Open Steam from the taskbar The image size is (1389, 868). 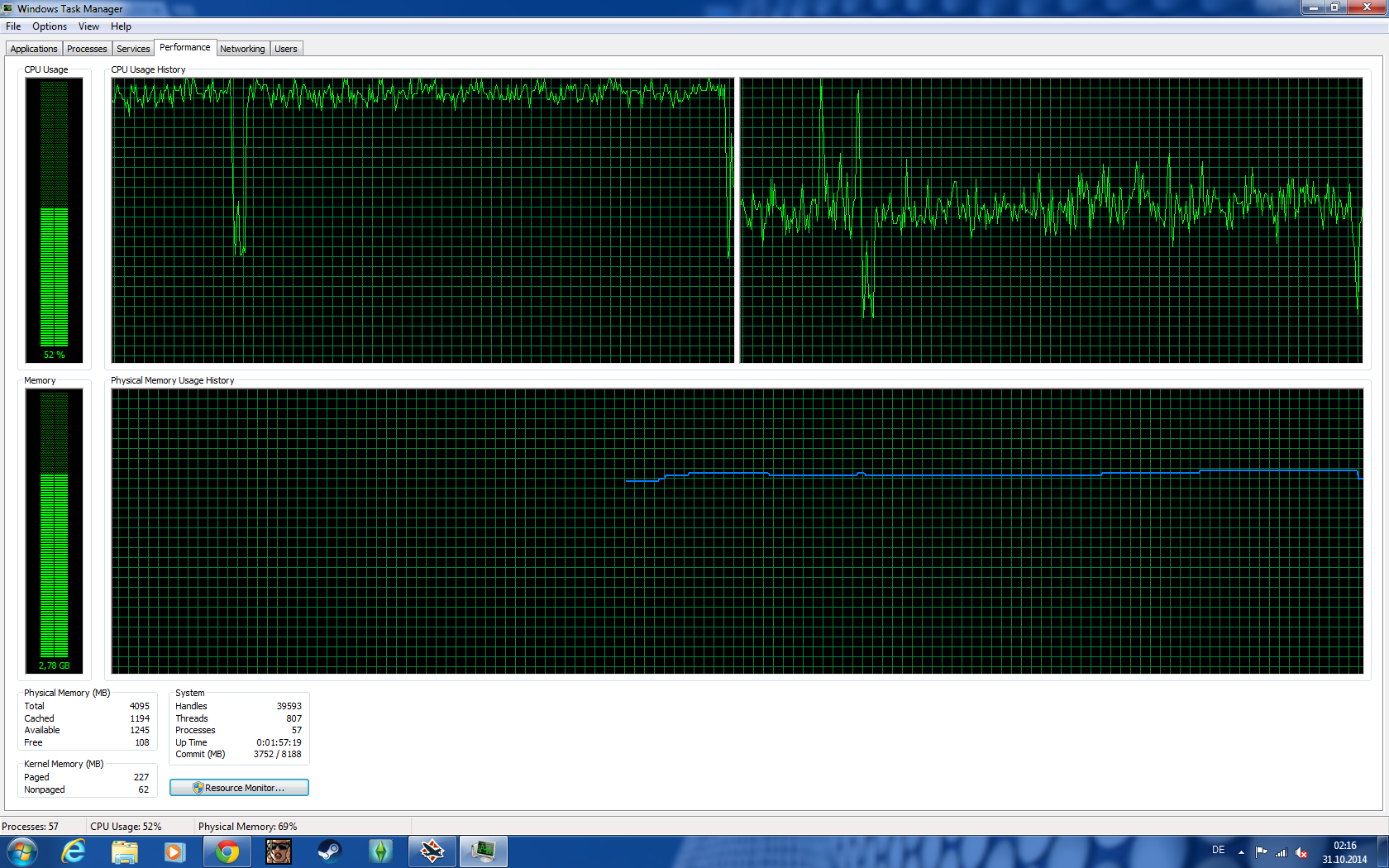pyautogui.click(x=329, y=851)
